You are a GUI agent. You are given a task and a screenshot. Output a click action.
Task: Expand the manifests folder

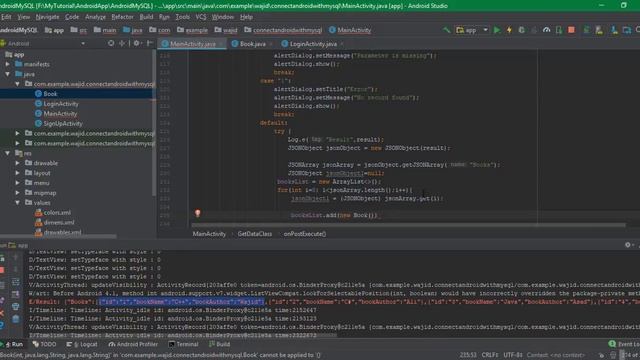click(8, 64)
